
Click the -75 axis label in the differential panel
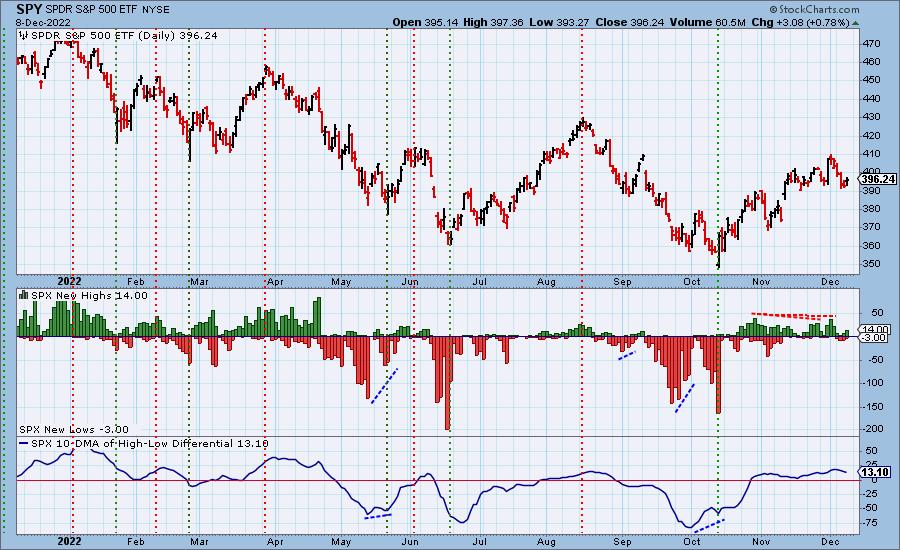(871, 522)
